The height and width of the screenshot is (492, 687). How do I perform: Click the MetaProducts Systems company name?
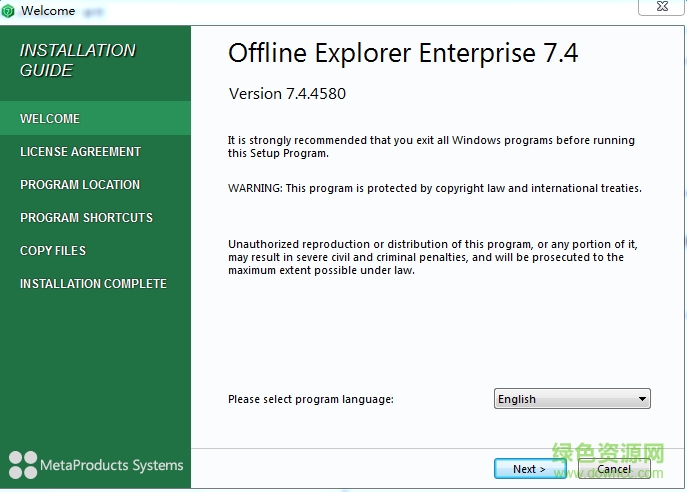[111, 465]
